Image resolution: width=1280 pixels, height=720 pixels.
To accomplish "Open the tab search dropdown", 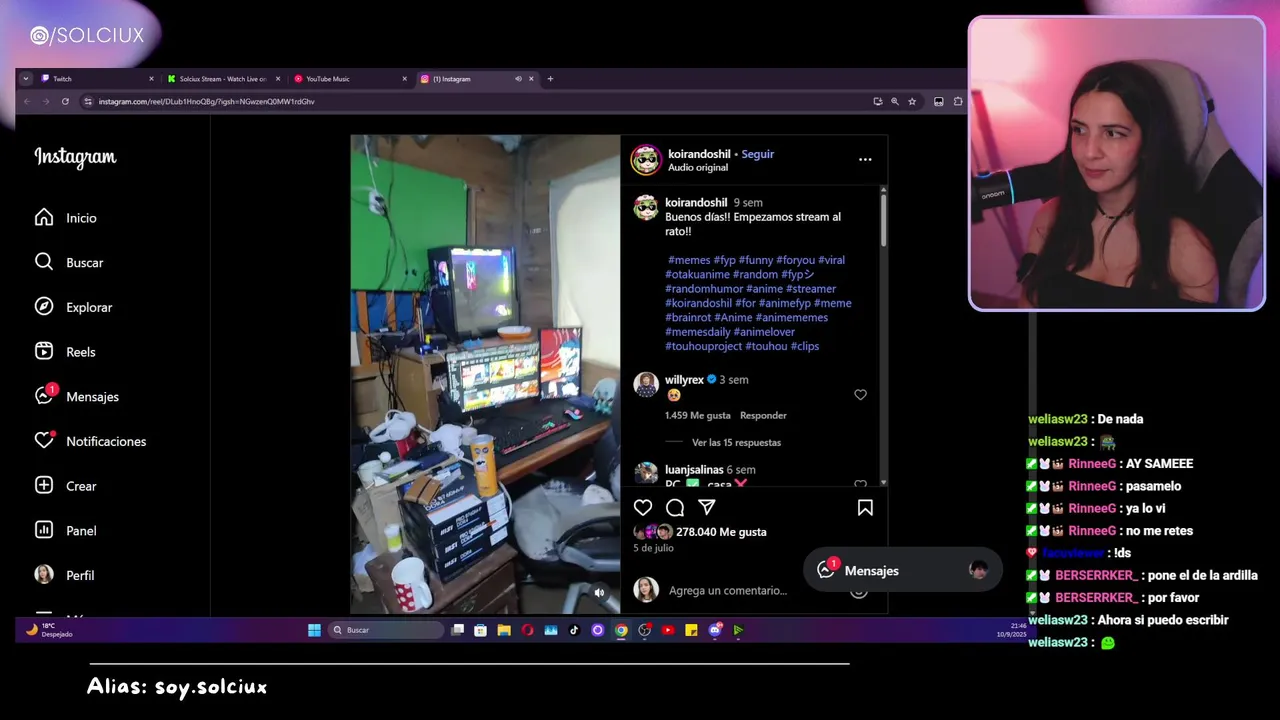I will 25,79.
